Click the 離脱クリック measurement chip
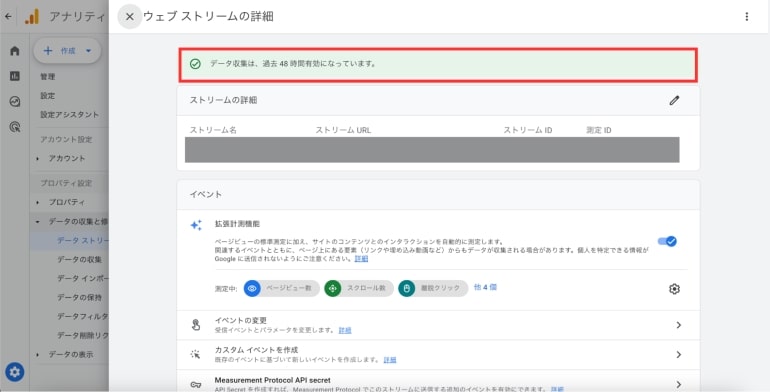770x392 pixels. [433, 288]
